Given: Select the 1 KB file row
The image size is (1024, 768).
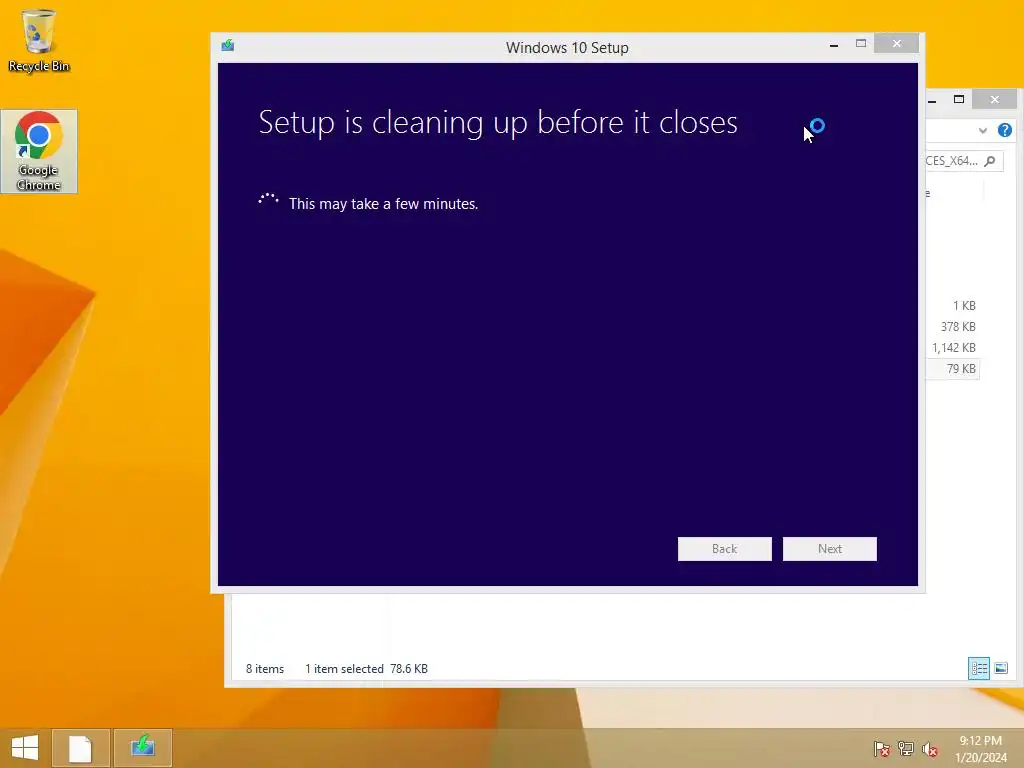Looking at the screenshot, I should [952, 306].
